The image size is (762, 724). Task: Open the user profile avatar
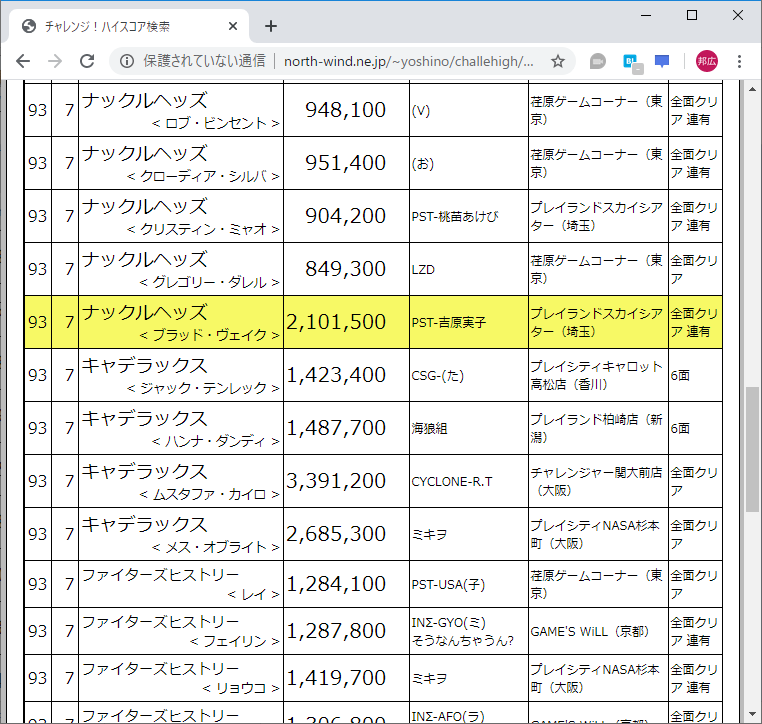707,61
